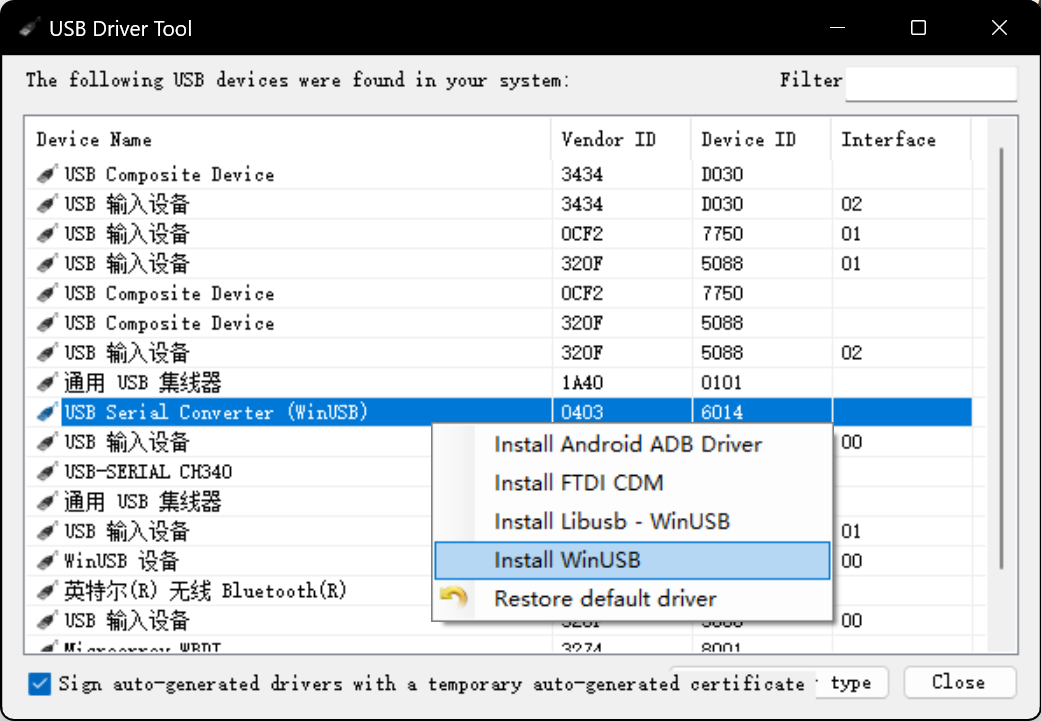
Task: Click the icon of USB Composite Device with vendor 3434
Action: click(46, 175)
